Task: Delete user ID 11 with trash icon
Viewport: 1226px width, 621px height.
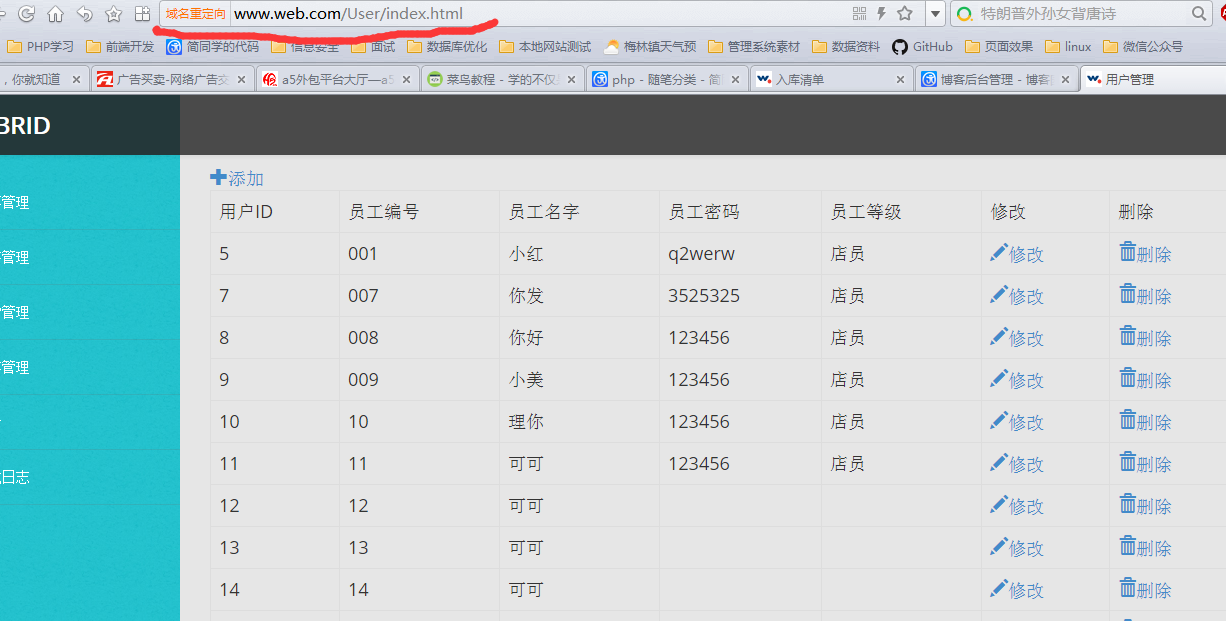Action: coord(1145,464)
